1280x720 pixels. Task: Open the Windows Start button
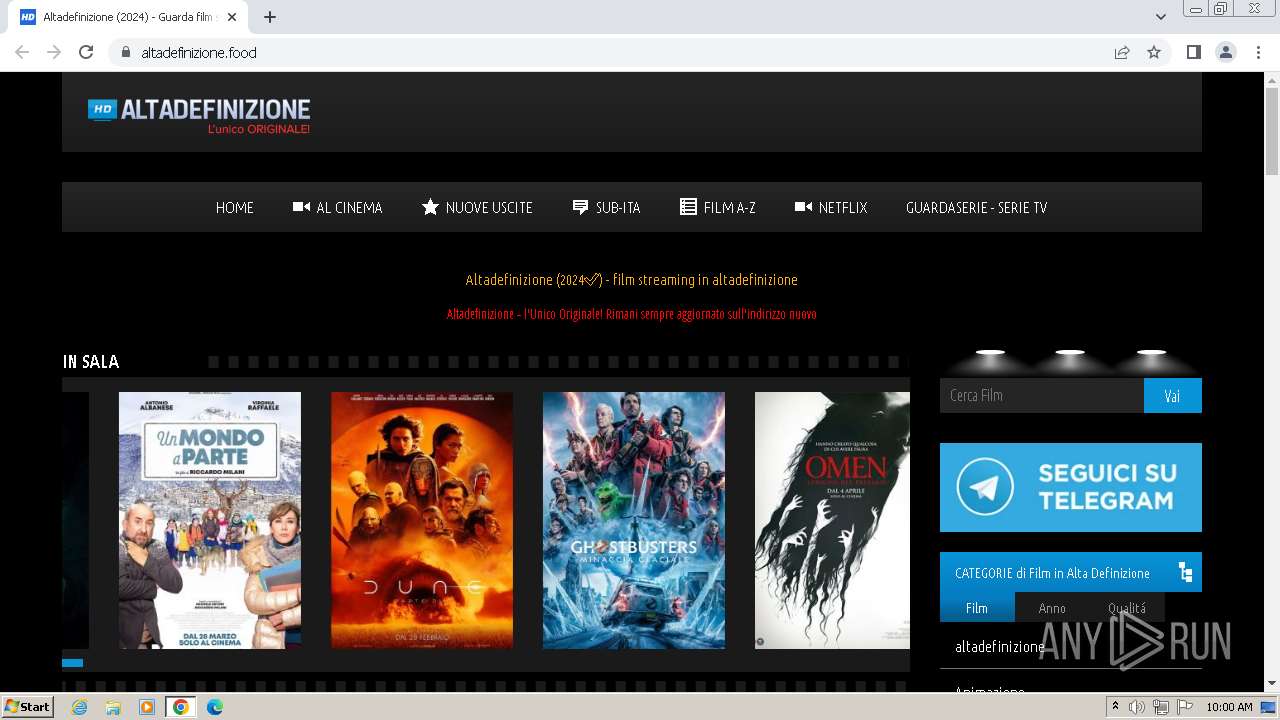28,707
